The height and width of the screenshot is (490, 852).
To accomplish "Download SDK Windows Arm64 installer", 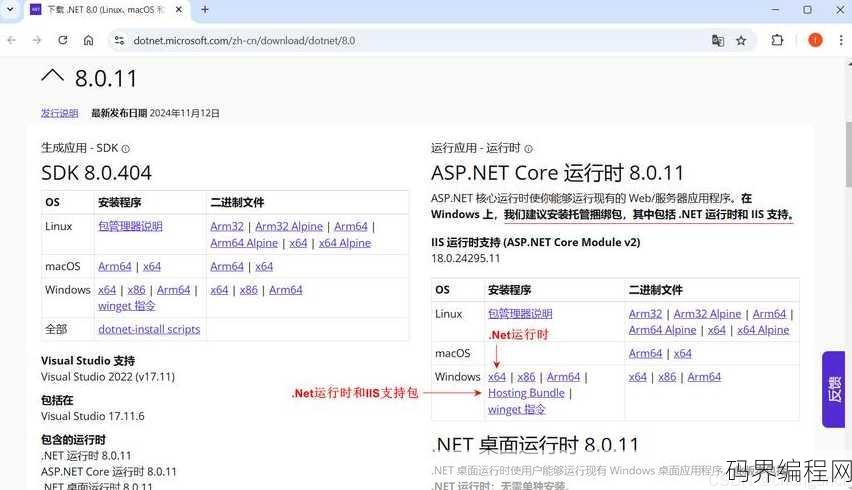I will click(x=173, y=290).
